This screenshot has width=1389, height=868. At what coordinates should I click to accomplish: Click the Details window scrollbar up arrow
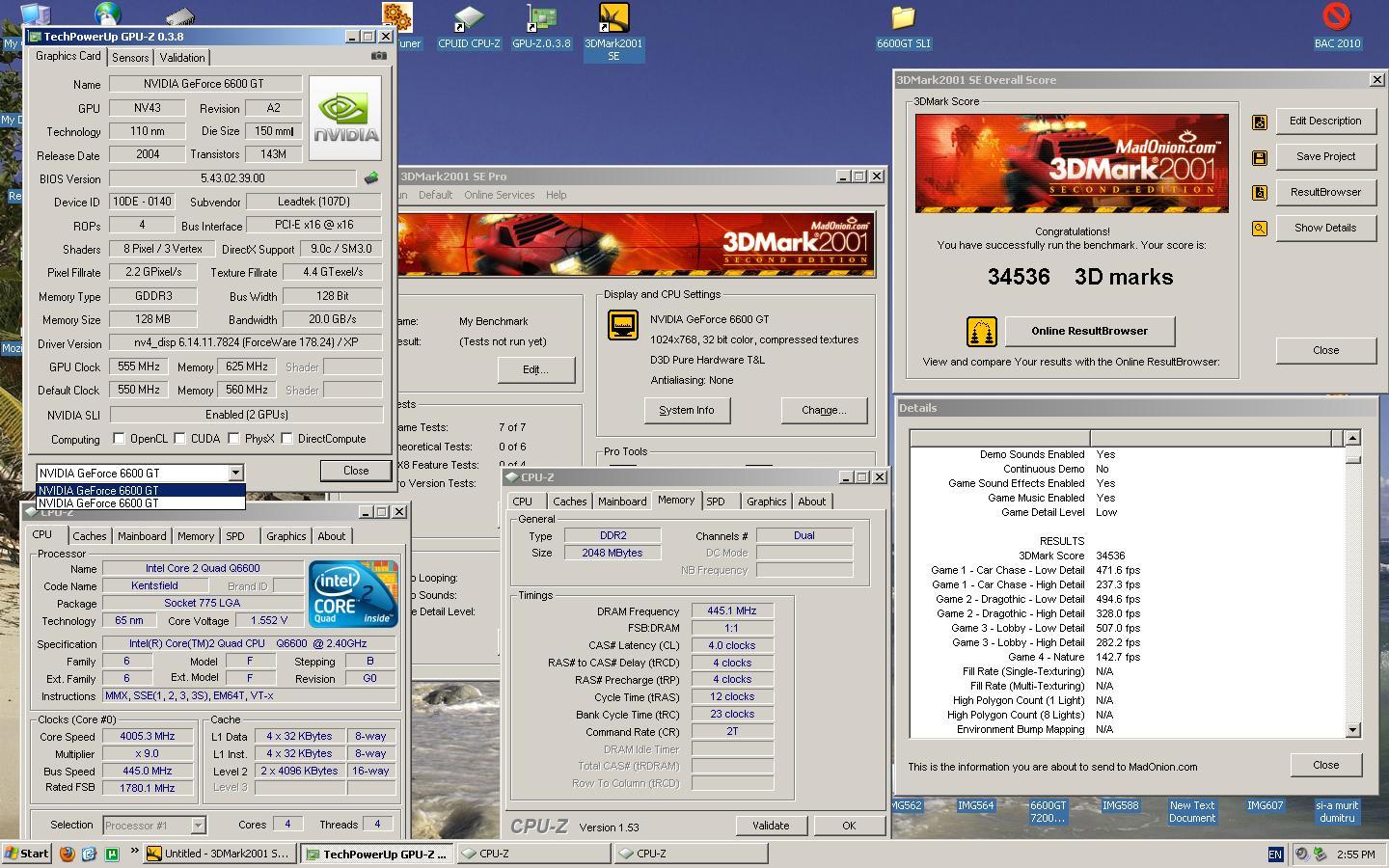1352,438
